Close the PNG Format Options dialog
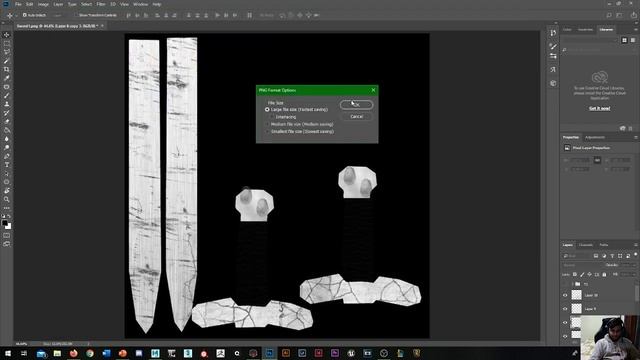 coord(373,90)
